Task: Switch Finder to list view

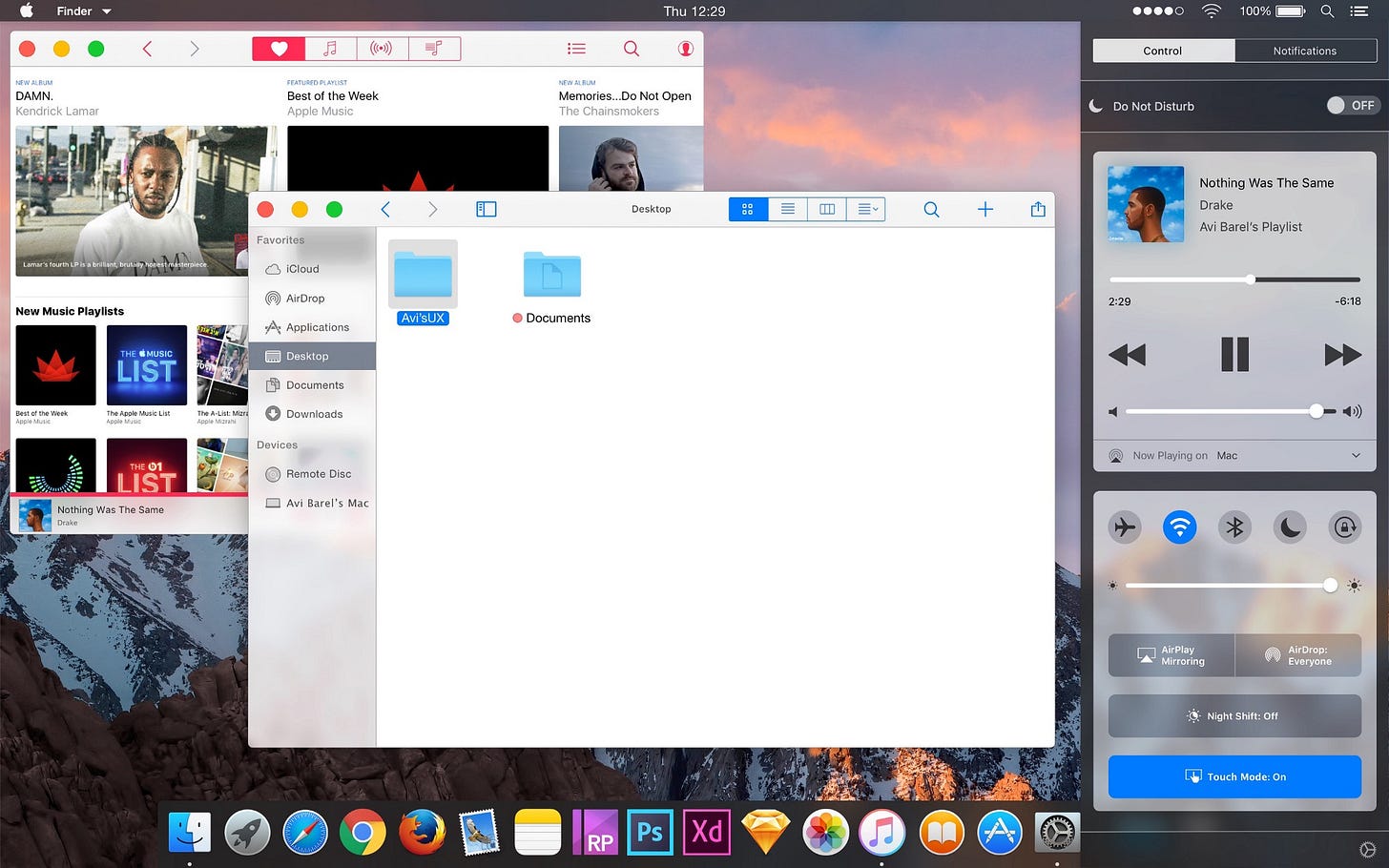Action: click(788, 209)
